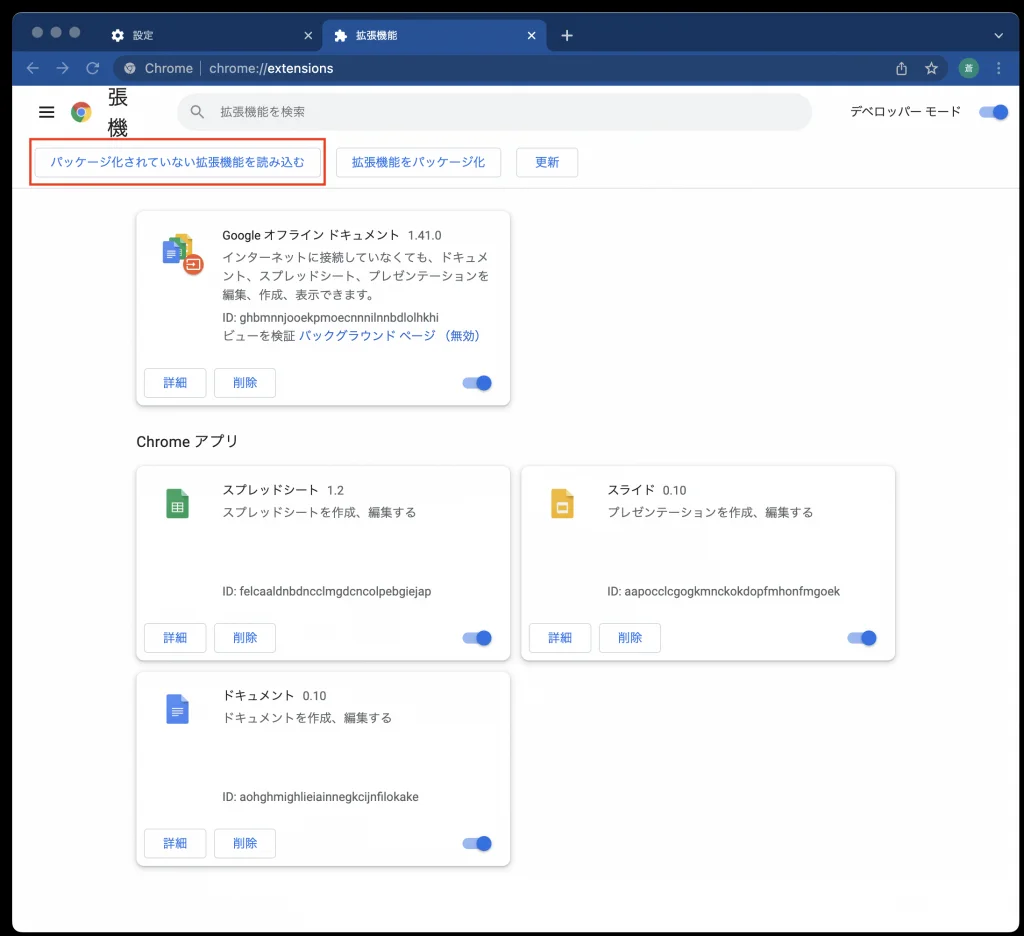Bookmark this page with star icon
1024x936 pixels.
(931, 68)
